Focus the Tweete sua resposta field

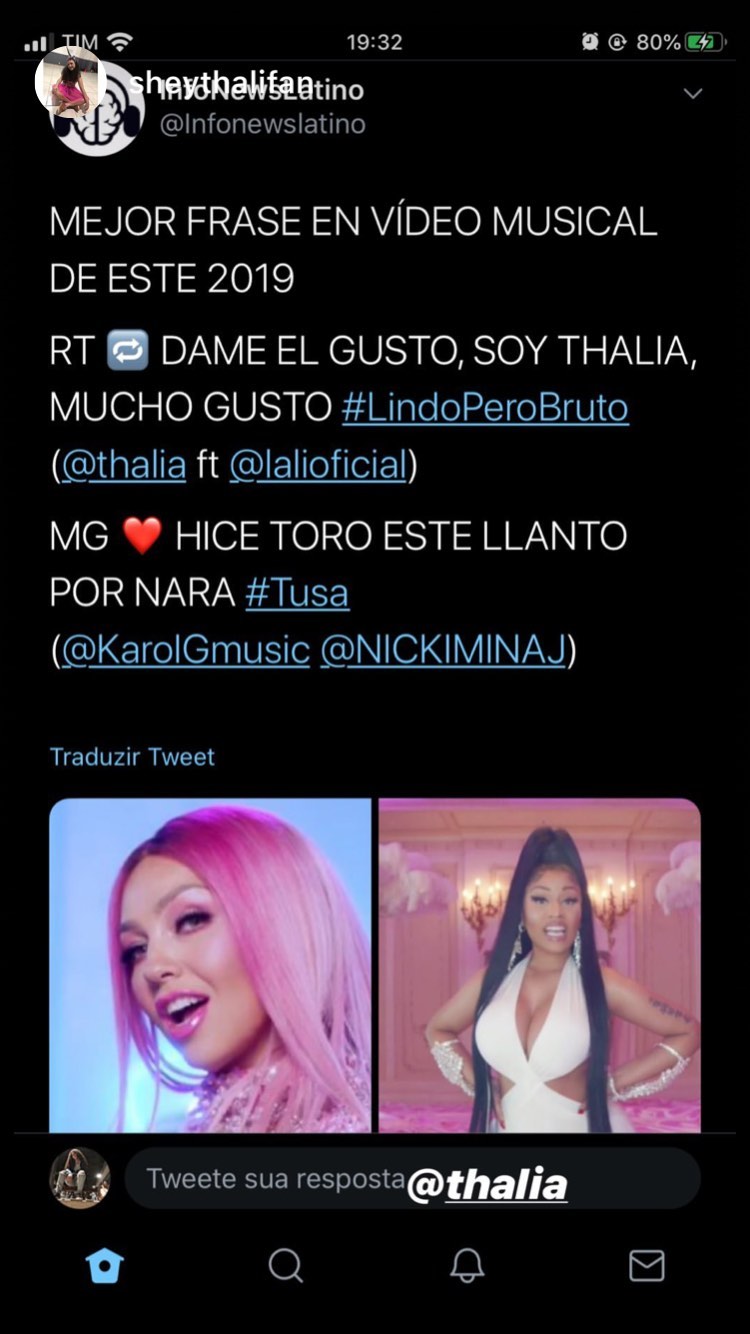(x=412, y=1178)
